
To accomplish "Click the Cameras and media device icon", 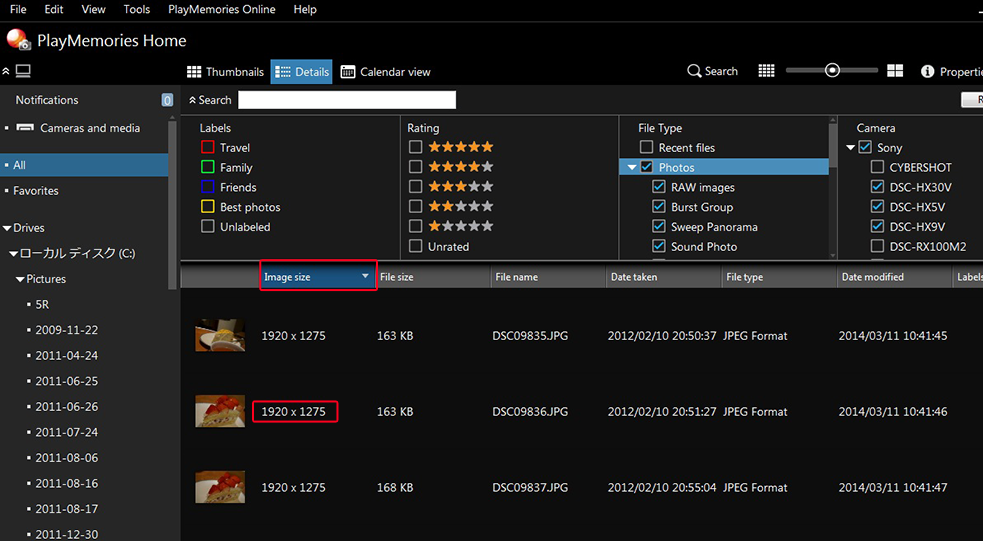I will coord(25,128).
